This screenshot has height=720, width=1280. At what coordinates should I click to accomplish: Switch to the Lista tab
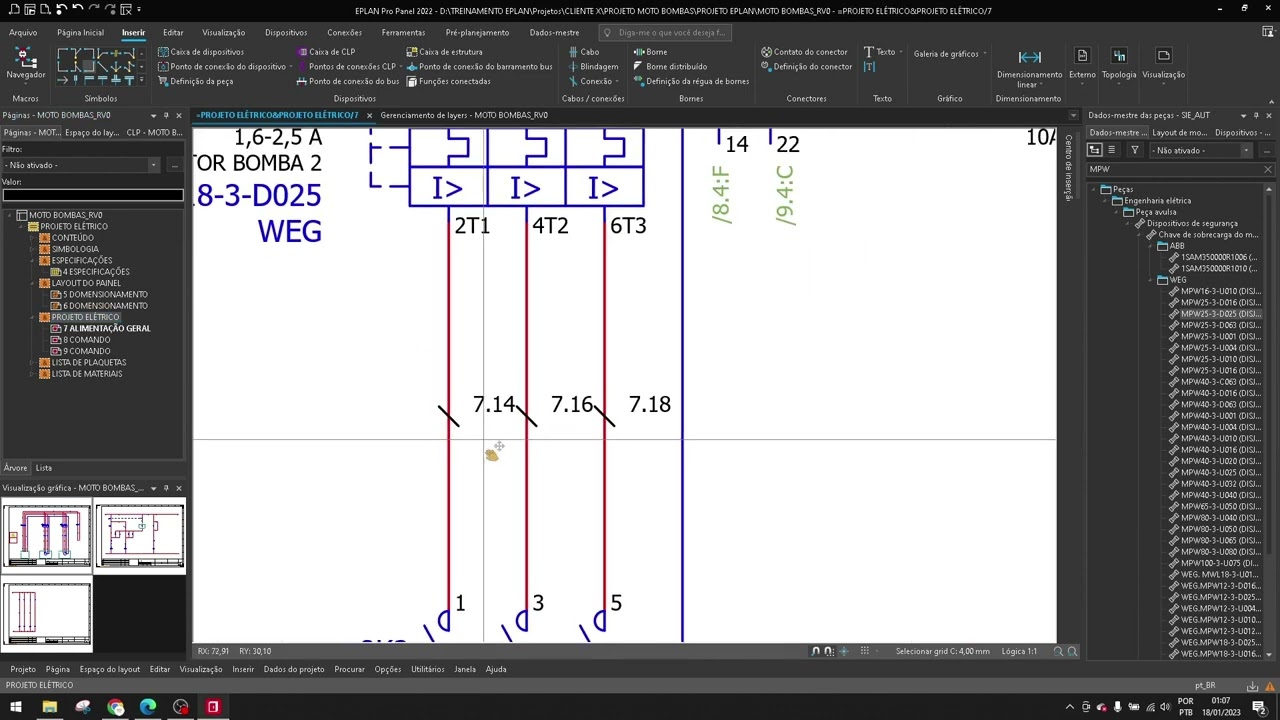(44, 468)
